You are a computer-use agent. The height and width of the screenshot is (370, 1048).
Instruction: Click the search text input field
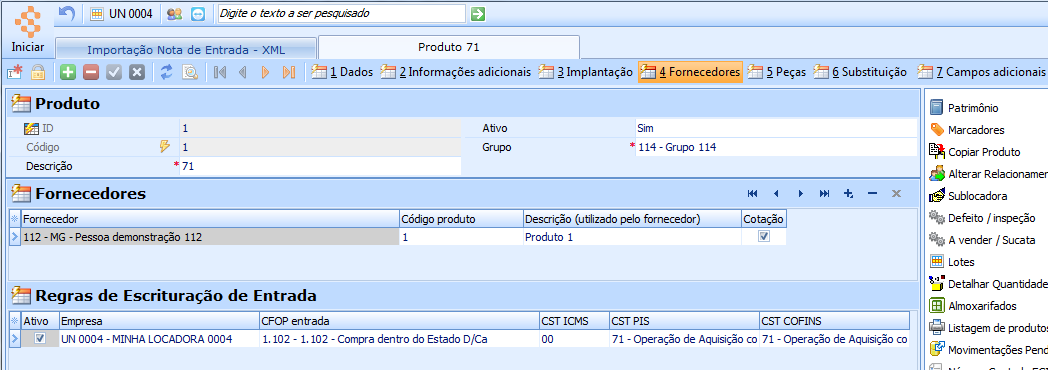(342, 13)
